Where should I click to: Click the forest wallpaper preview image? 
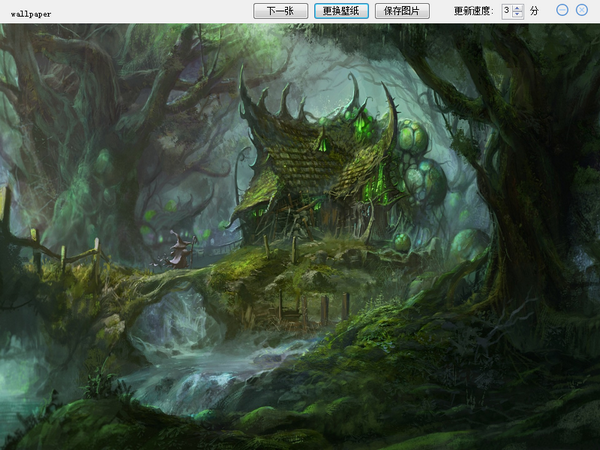tap(300, 236)
